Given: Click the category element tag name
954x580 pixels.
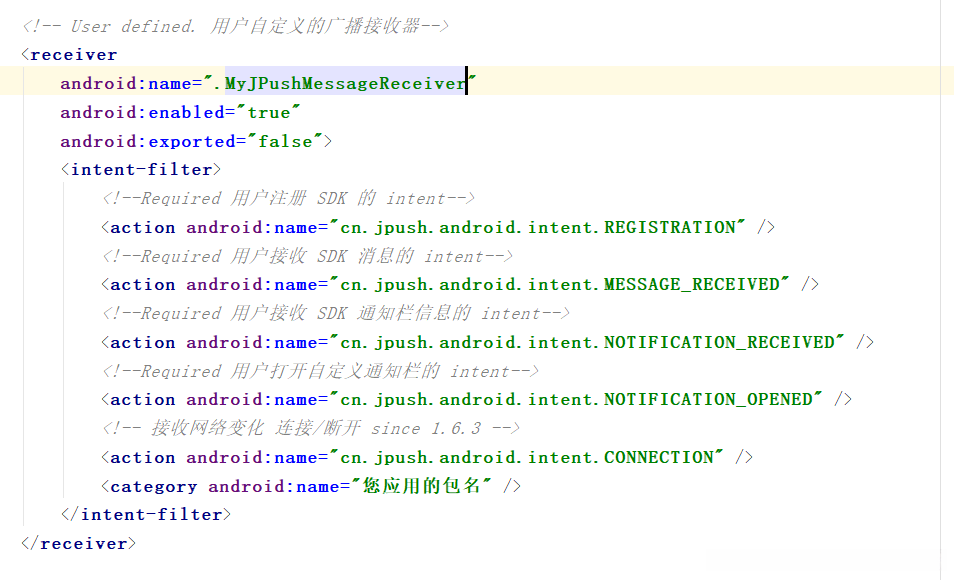Looking at the screenshot, I should pos(153,487).
